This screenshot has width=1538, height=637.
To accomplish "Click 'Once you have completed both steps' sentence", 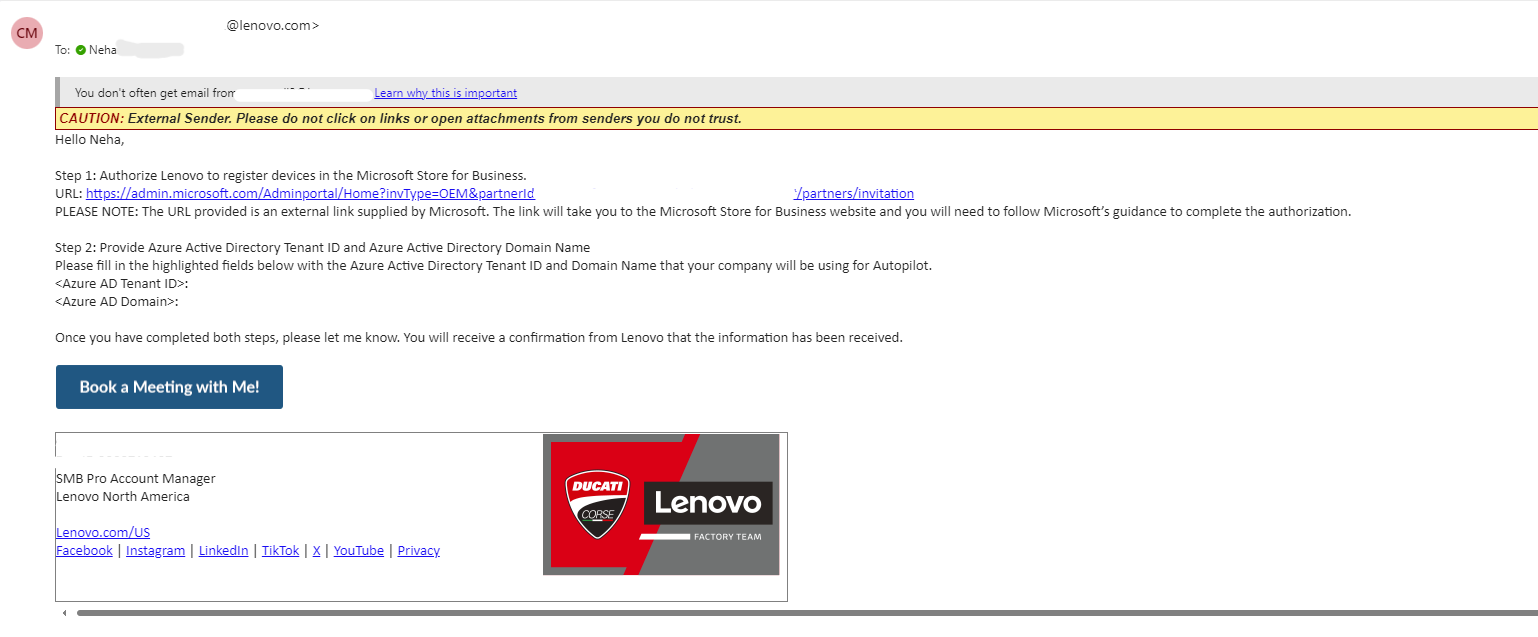I will [x=479, y=337].
